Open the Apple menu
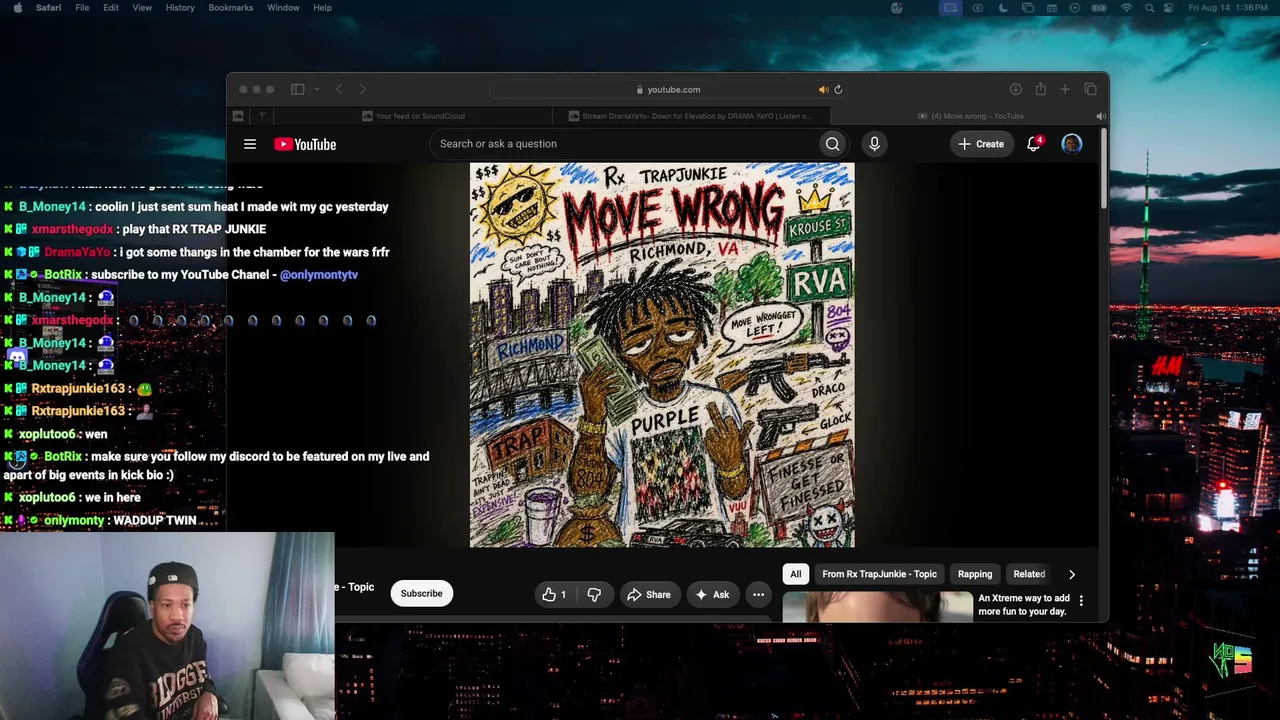The height and width of the screenshot is (720, 1280). 18,8
